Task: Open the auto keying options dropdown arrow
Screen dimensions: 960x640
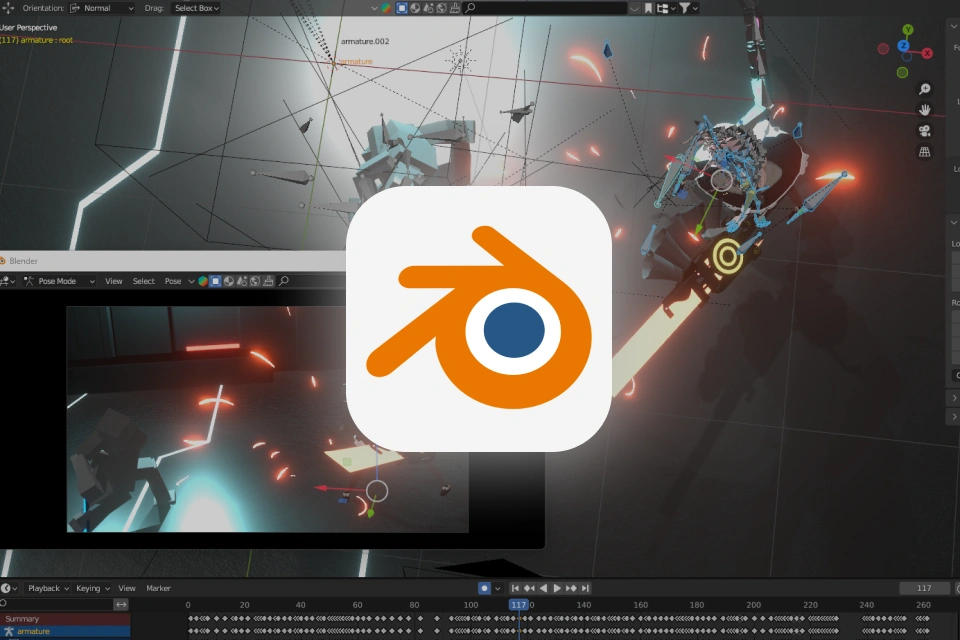Action: tap(498, 588)
